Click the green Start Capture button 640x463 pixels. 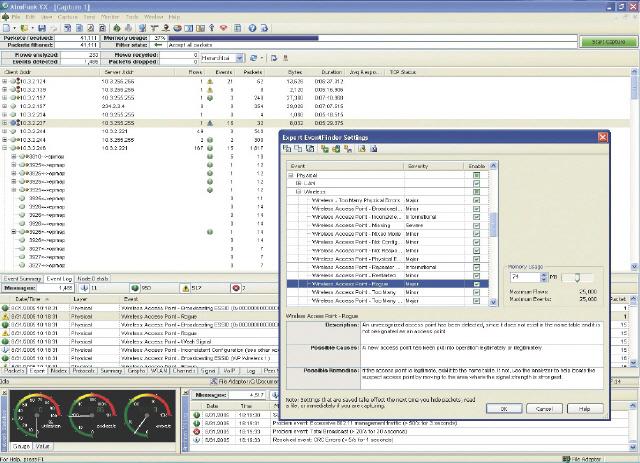tap(608, 42)
